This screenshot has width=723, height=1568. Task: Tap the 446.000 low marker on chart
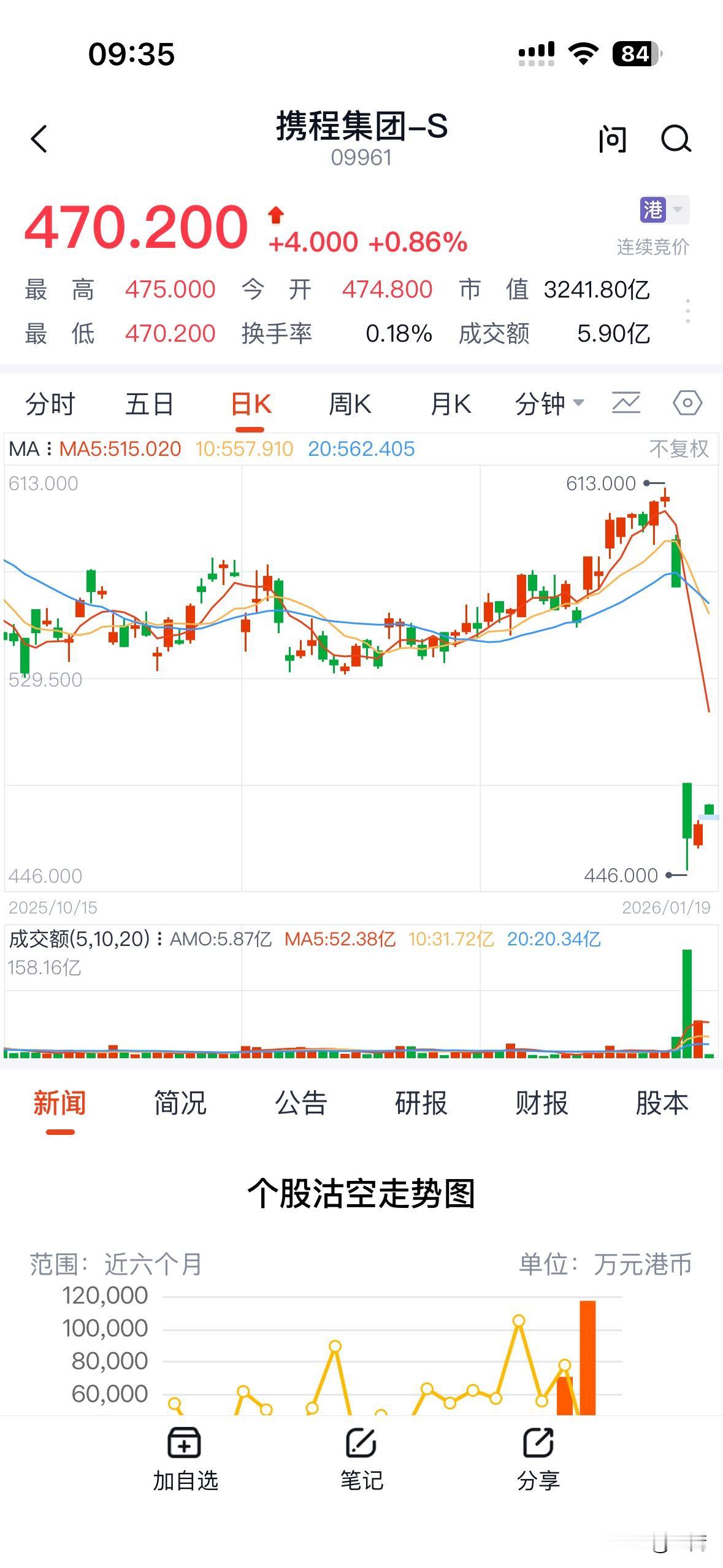(621, 875)
